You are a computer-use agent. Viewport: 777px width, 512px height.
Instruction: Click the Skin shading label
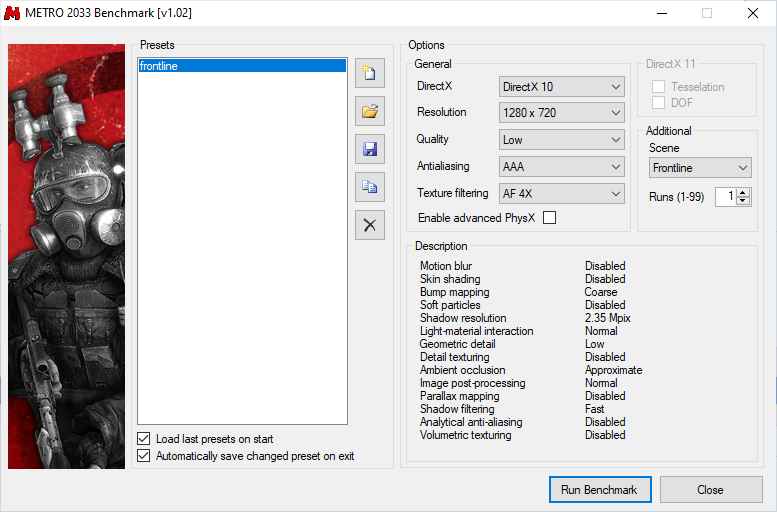point(450,279)
